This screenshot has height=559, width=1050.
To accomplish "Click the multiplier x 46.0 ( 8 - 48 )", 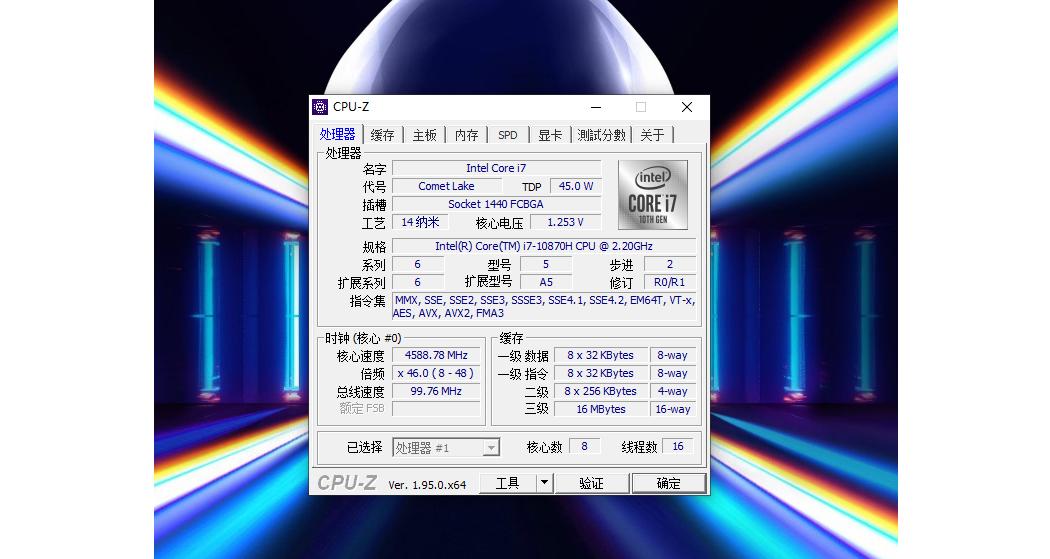I will coord(436,374).
